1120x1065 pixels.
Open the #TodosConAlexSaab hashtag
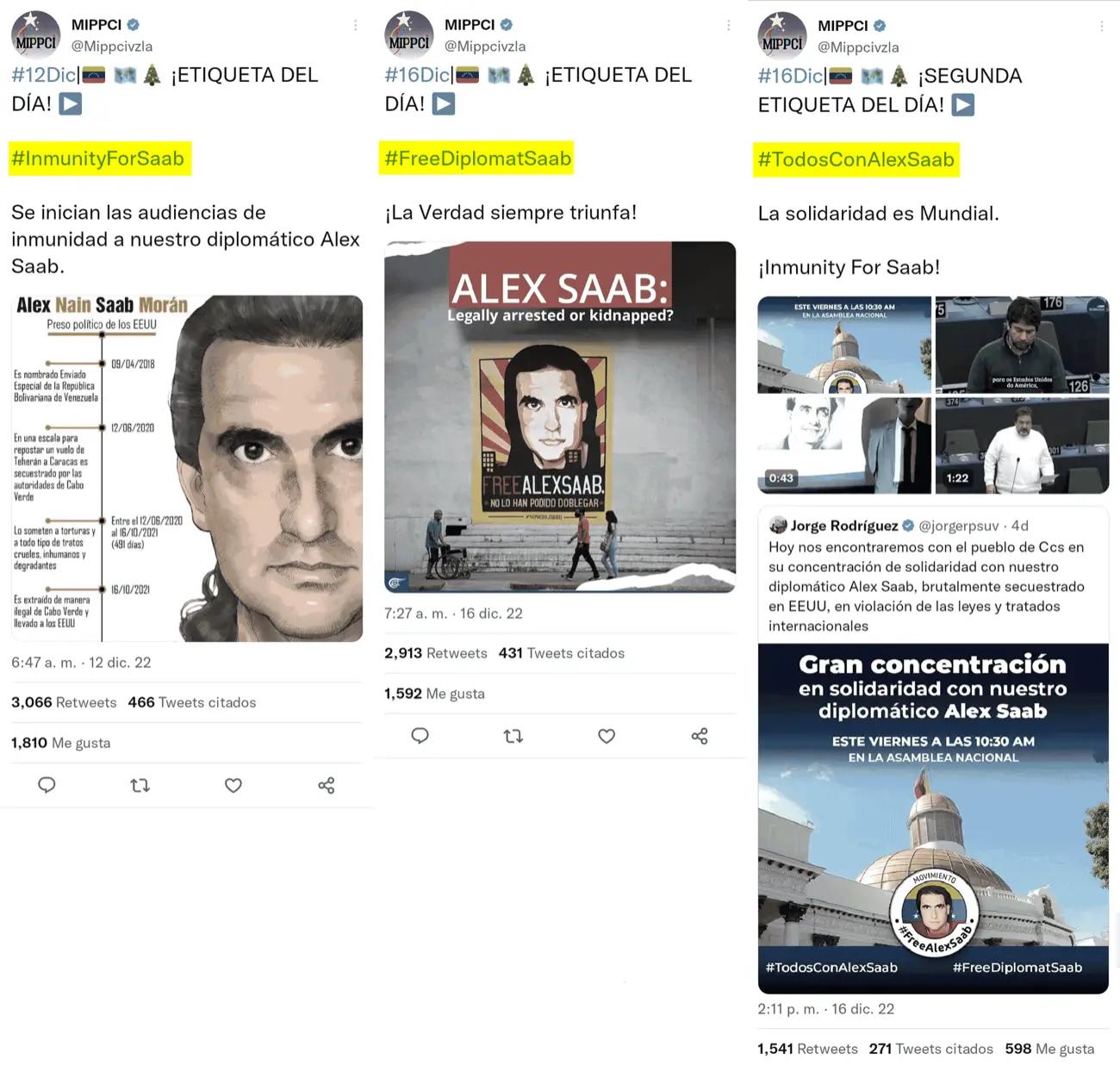point(856,159)
